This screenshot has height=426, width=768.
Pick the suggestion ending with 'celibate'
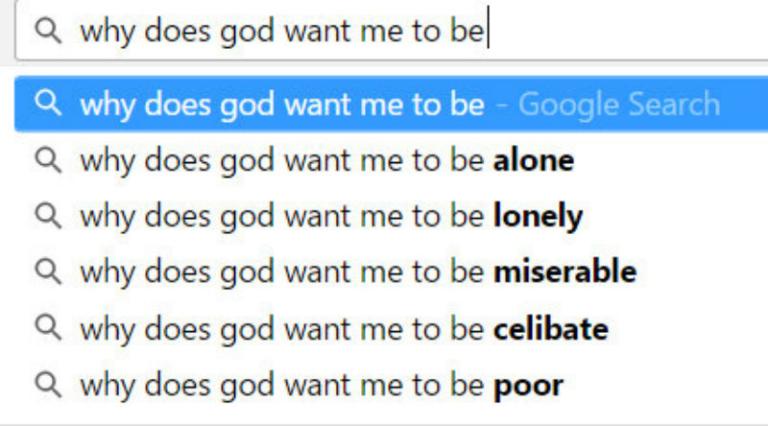(391, 328)
